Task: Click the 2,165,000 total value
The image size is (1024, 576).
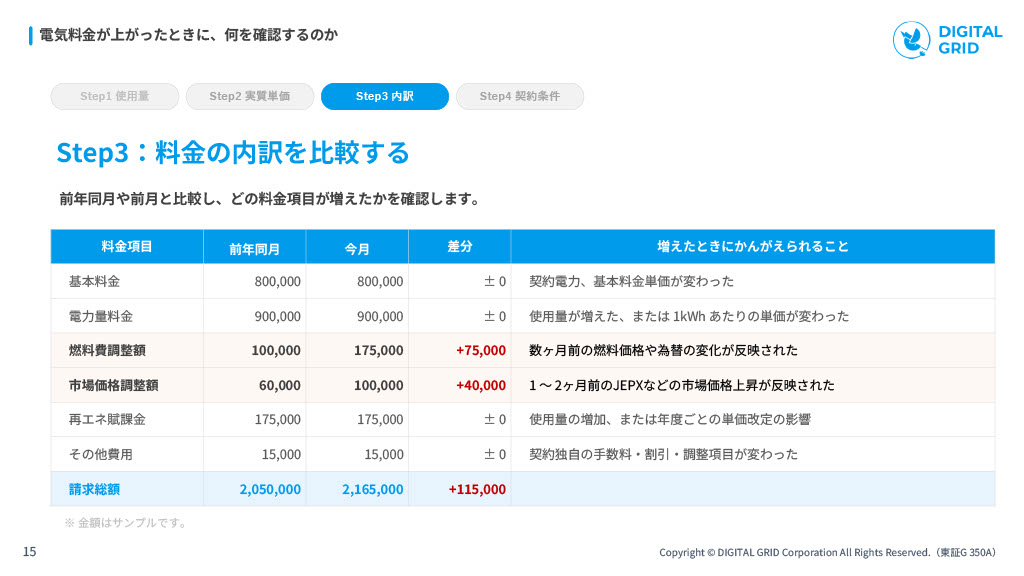Action: pyautogui.click(x=372, y=489)
